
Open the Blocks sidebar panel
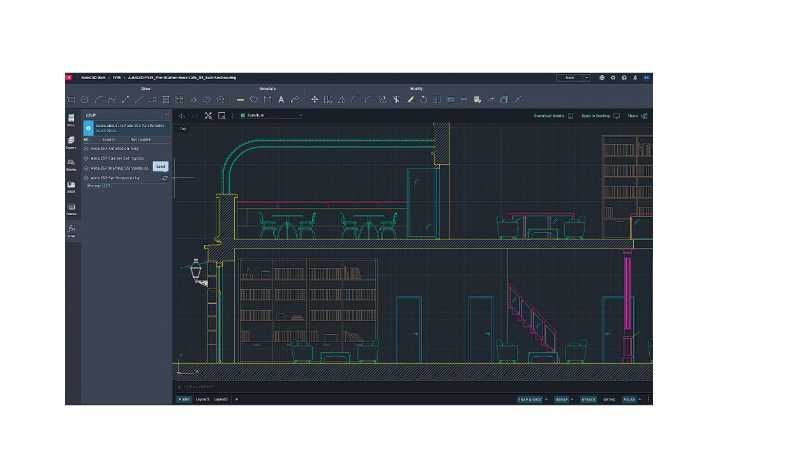tap(71, 164)
